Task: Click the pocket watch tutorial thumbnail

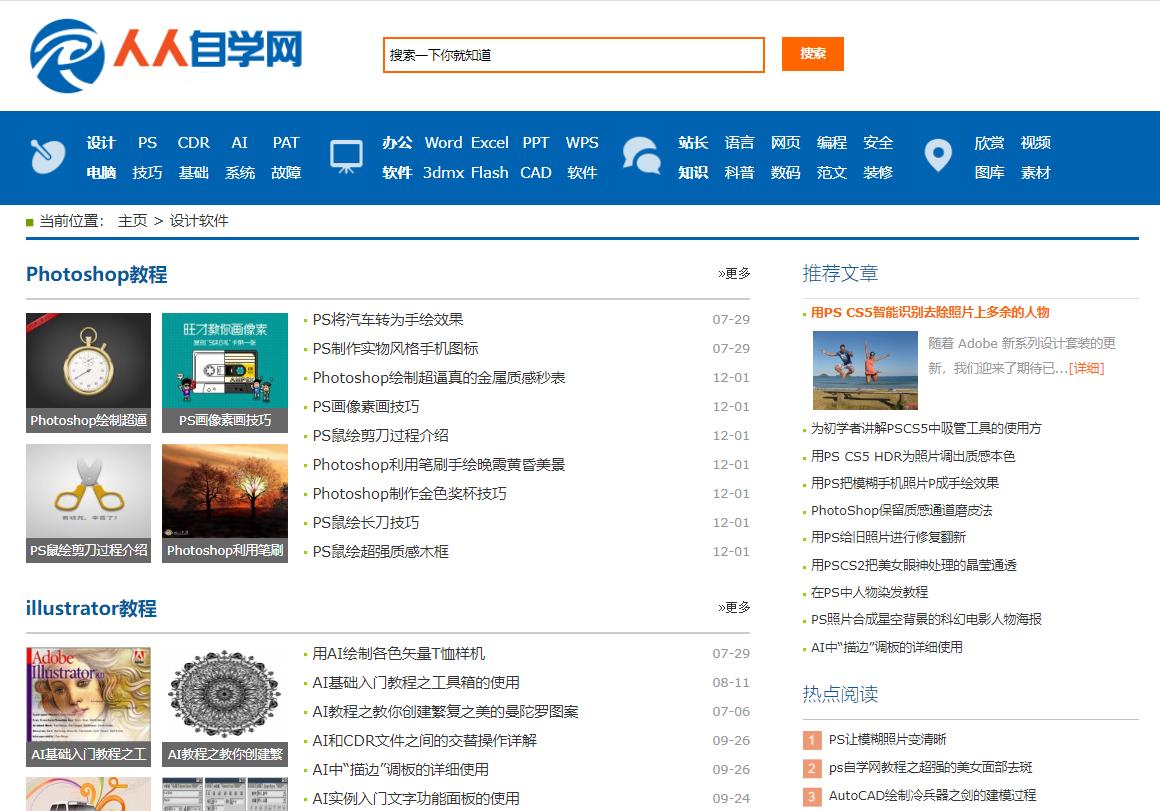Action: (x=88, y=372)
